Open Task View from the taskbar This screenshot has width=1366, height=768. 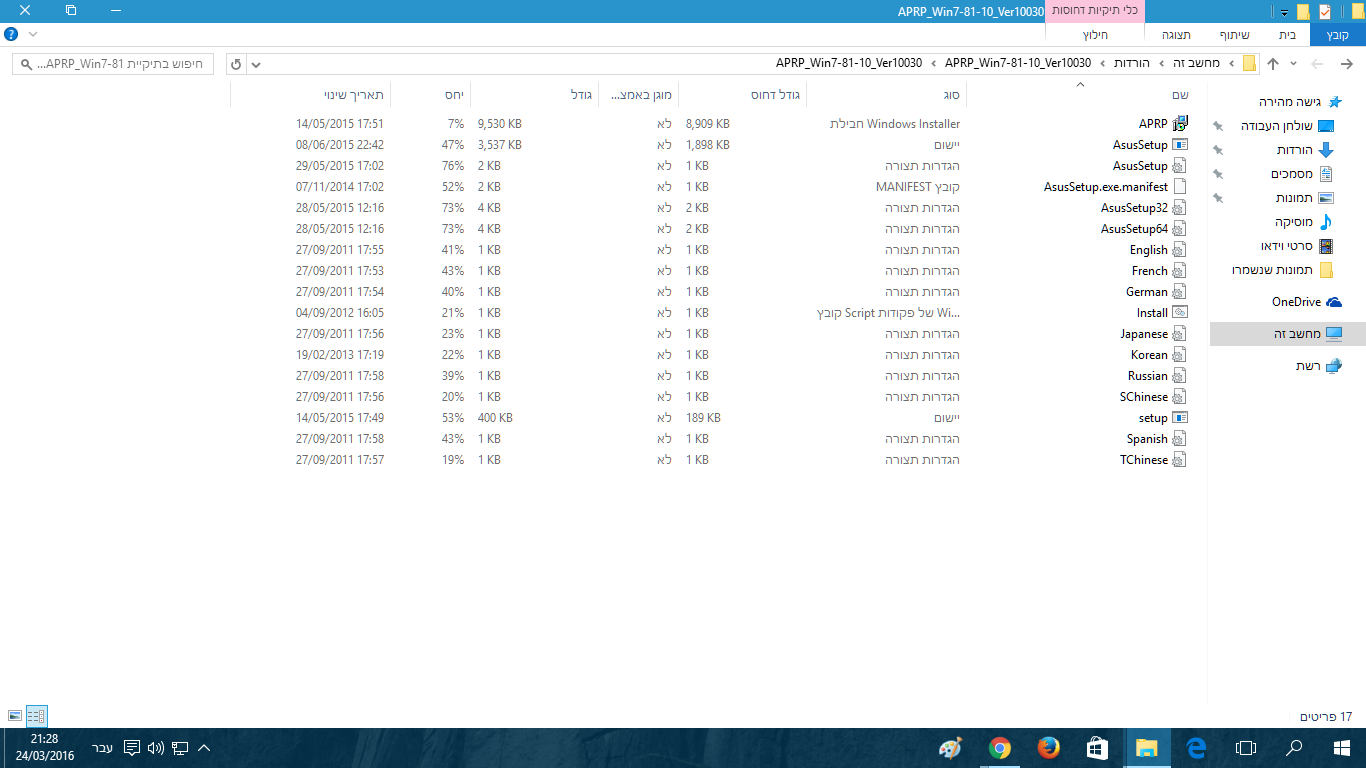1245,747
